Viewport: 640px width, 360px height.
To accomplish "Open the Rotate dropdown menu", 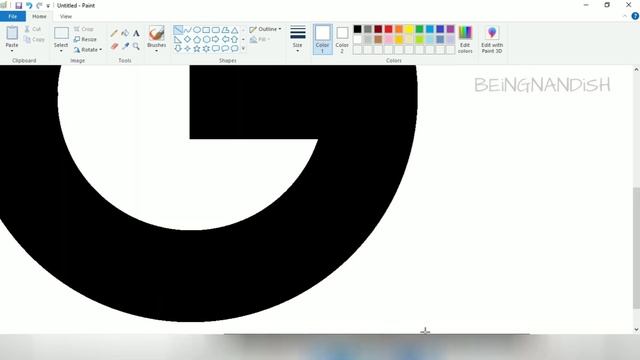I will (x=88, y=49).
